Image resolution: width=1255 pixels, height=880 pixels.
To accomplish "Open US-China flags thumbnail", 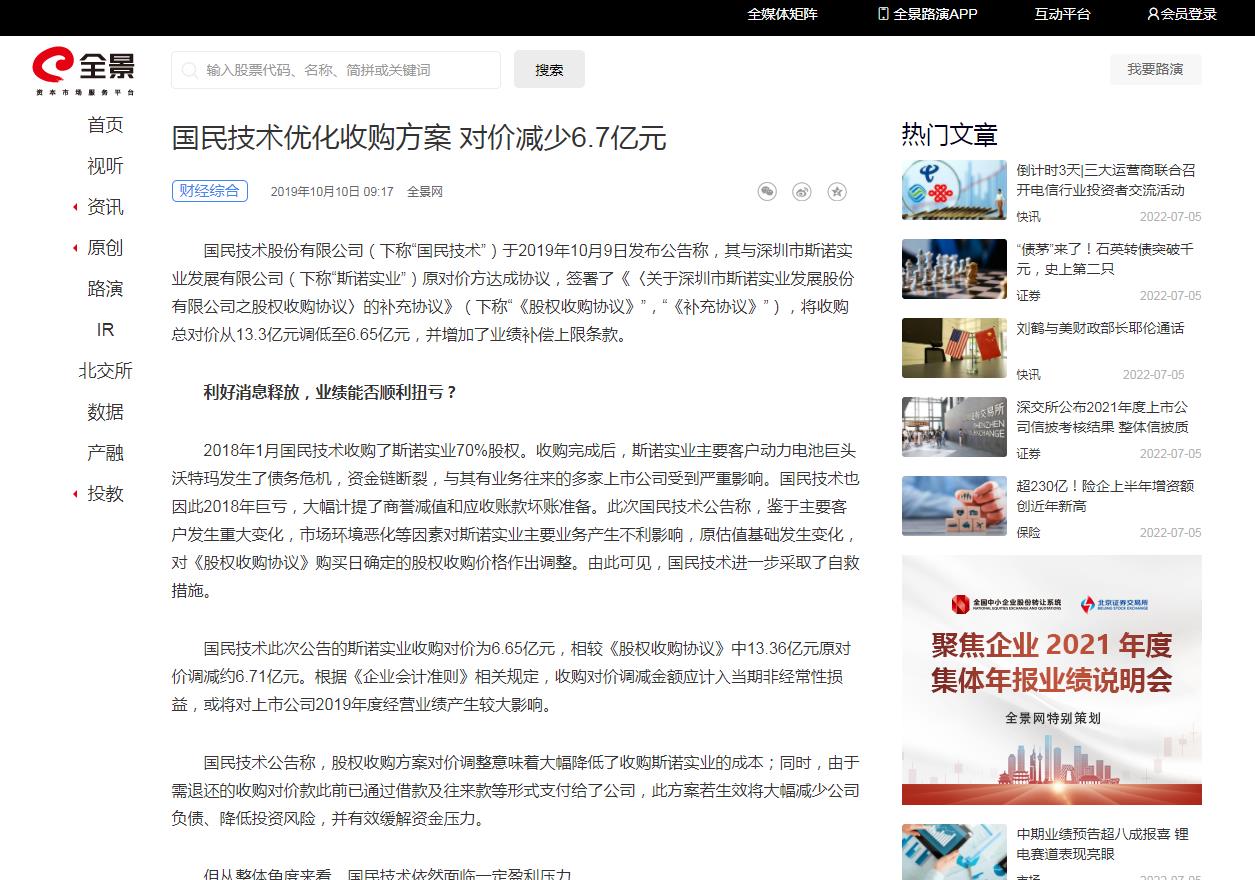I will click(954, 348).
